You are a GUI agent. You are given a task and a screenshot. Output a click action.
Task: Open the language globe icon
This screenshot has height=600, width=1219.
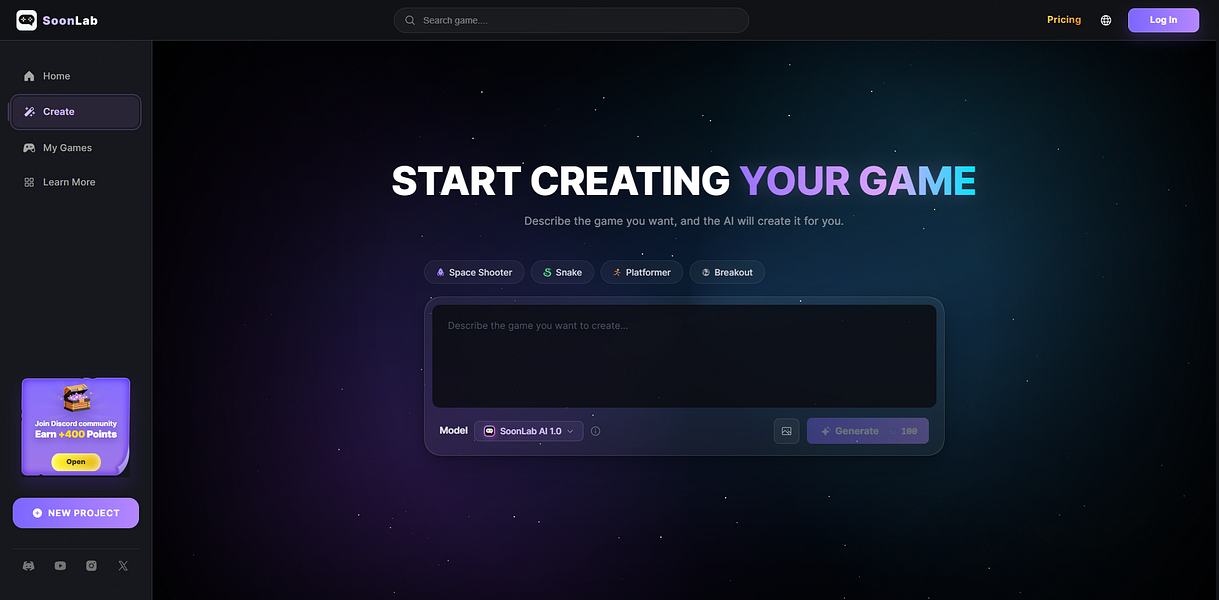1106,20
